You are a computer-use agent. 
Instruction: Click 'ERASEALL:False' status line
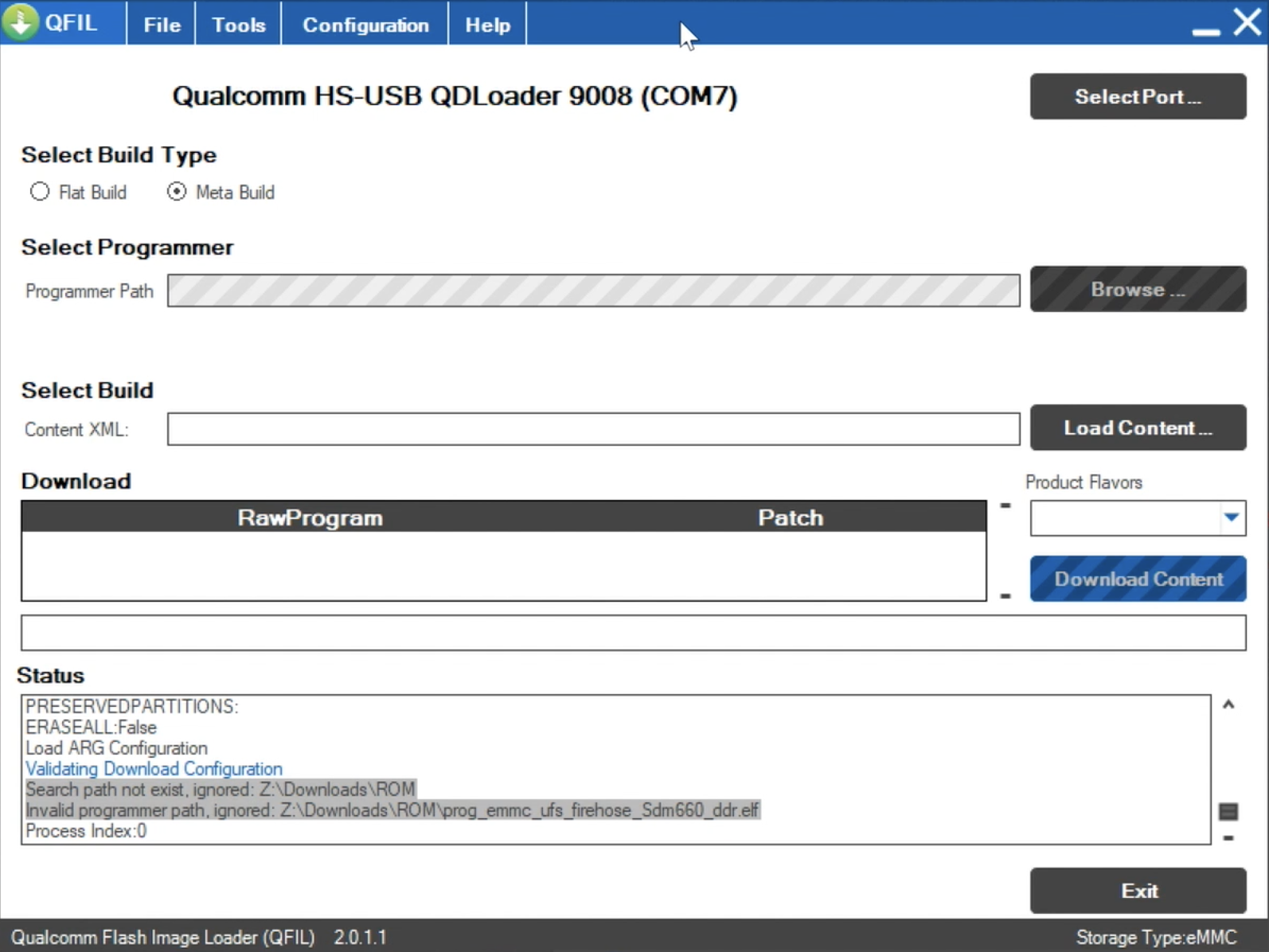[x=91, y=728]
